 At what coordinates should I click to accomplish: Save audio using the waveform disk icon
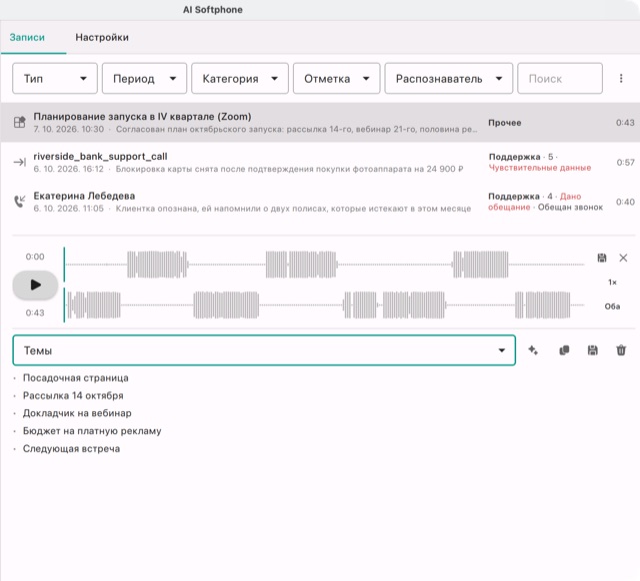[x=602, y=258]
